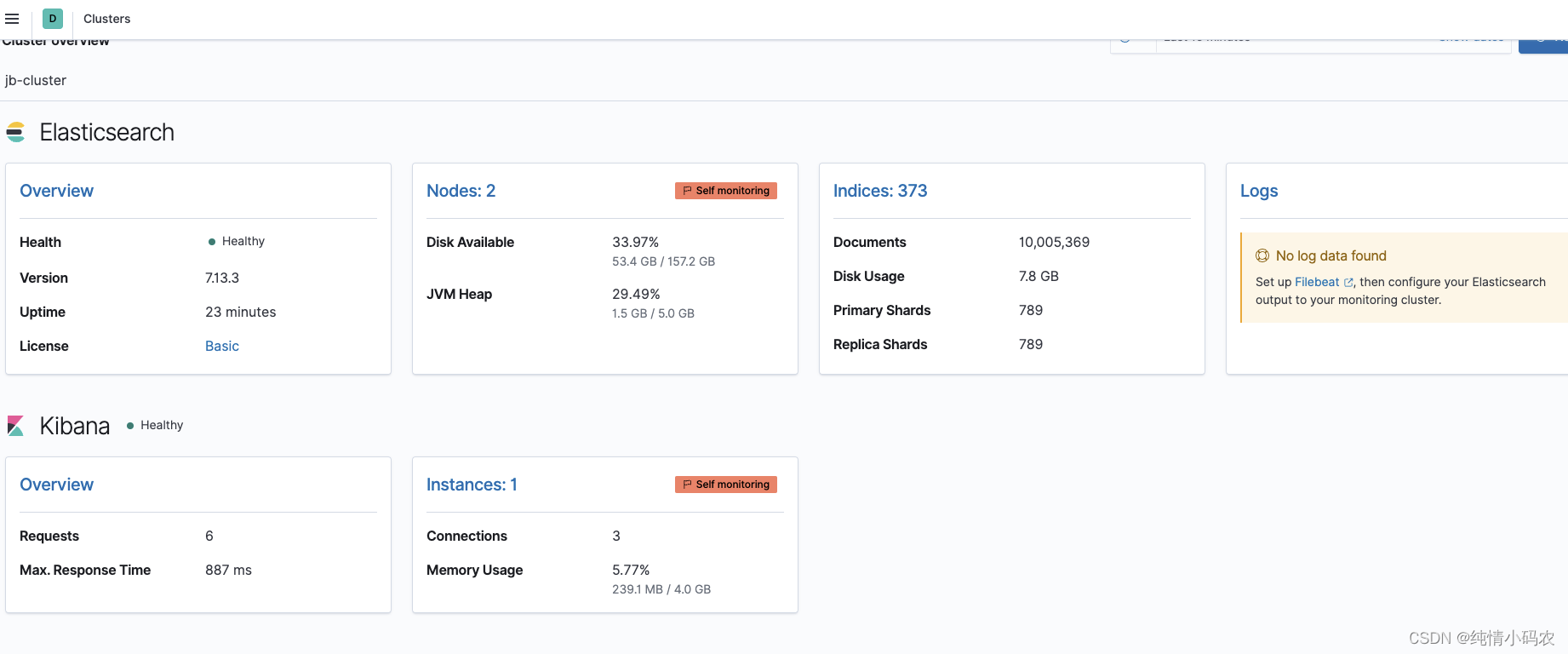Click the Disk Usage value 7.8 GB
Image resolution: width=1568 pixels, height=654 pixels.
1039,276
